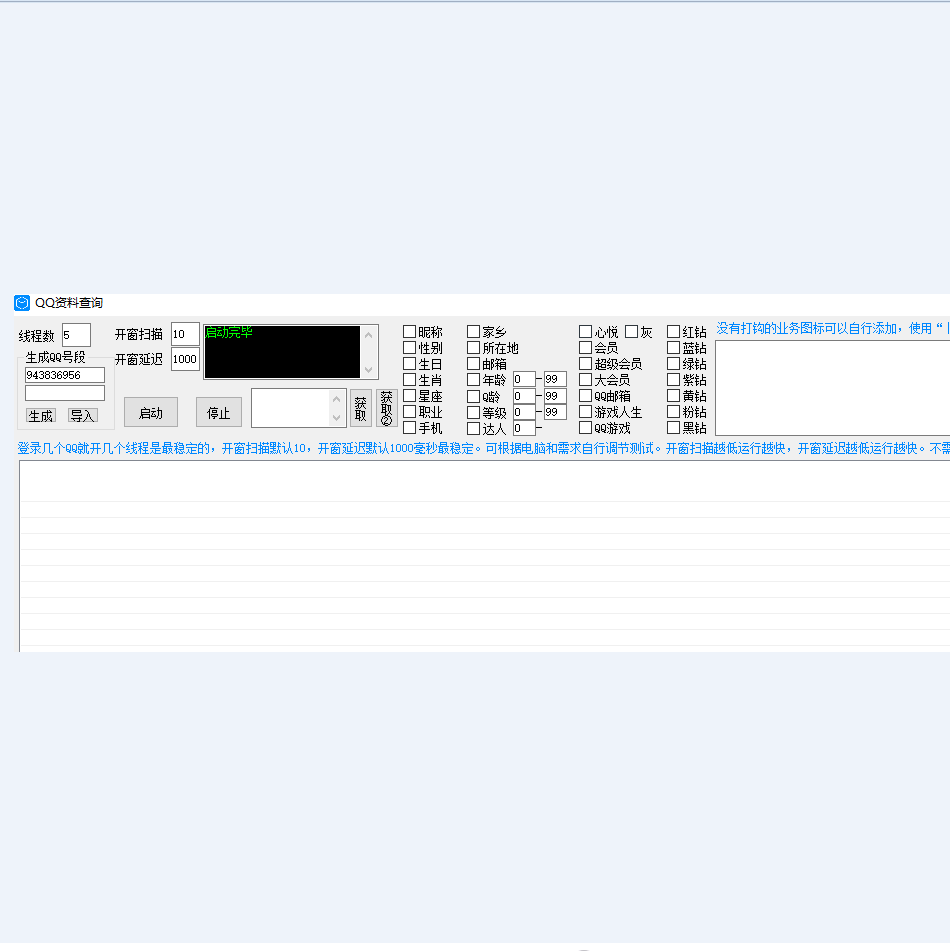Check the 所在地 location checkbox
The height and width of the screenshot is (951, 950).
tap(474, 348)
